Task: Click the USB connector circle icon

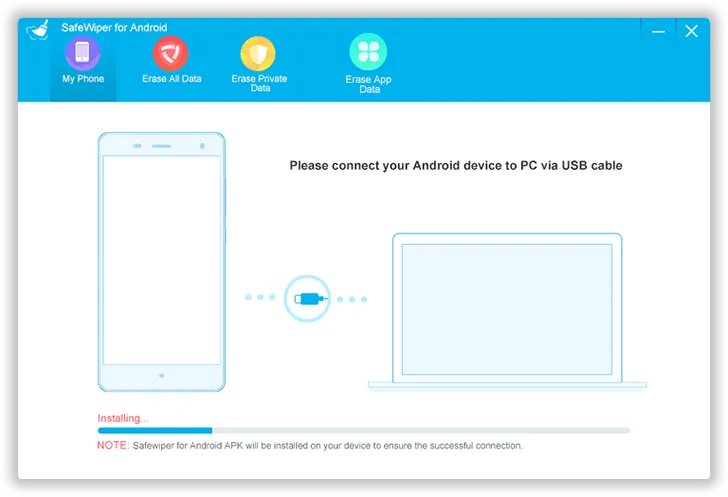Action: pyautogui.click(x=307, y=297)
